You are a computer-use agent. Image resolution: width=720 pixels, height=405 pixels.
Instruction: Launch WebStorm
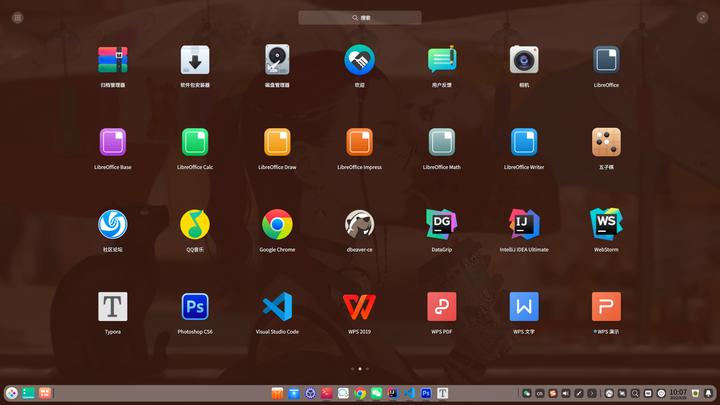(606, 225)
